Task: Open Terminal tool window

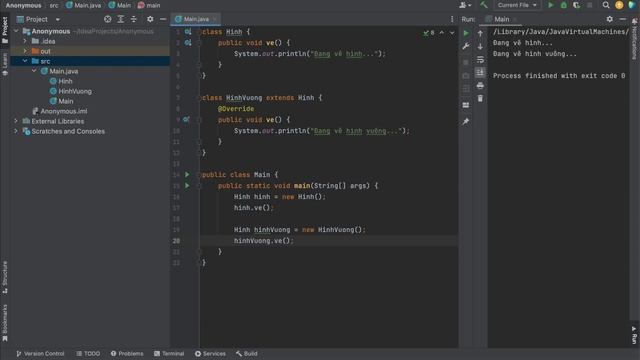Action: point(169,353)
